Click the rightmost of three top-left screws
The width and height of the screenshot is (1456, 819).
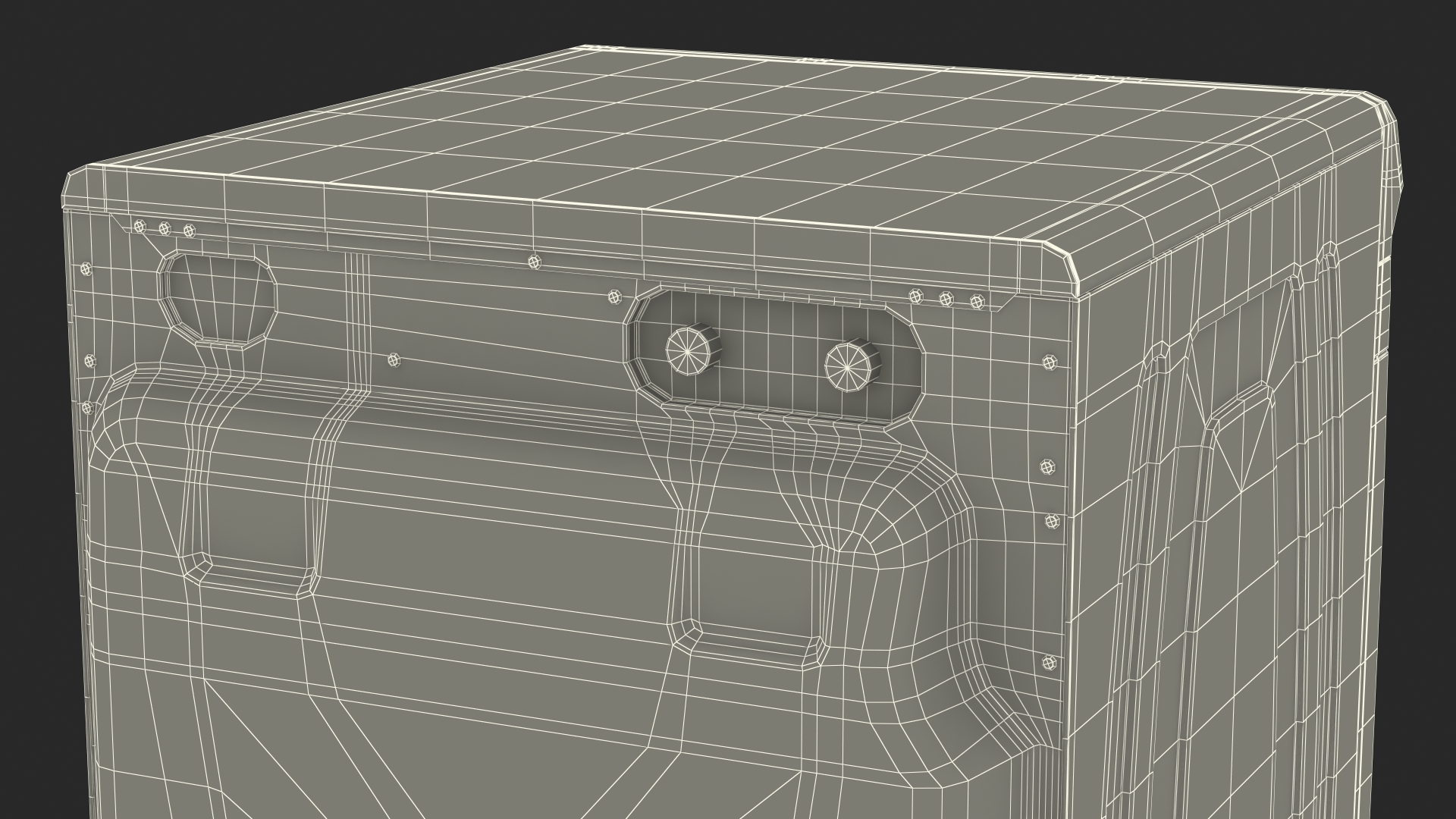190,231
